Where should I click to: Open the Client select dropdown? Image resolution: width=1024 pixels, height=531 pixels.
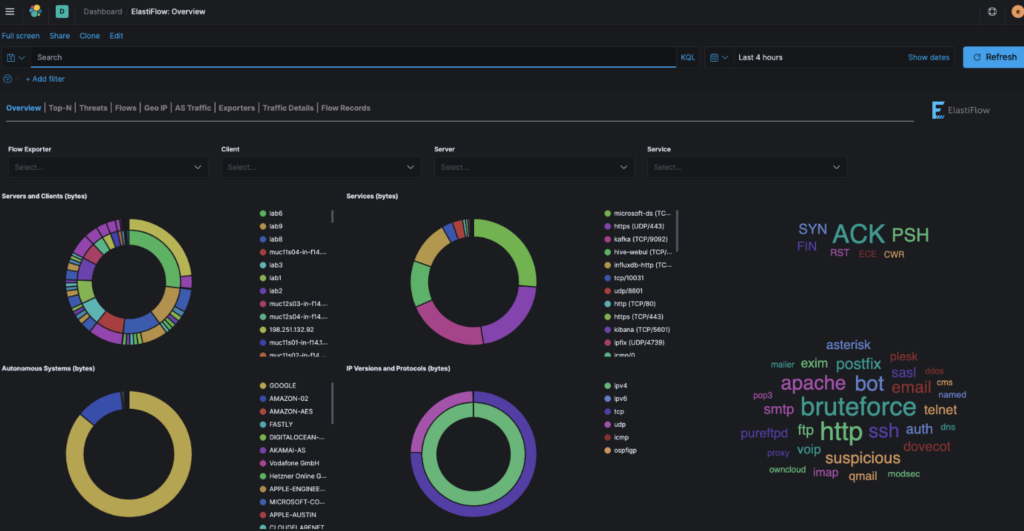click(321, 167)
